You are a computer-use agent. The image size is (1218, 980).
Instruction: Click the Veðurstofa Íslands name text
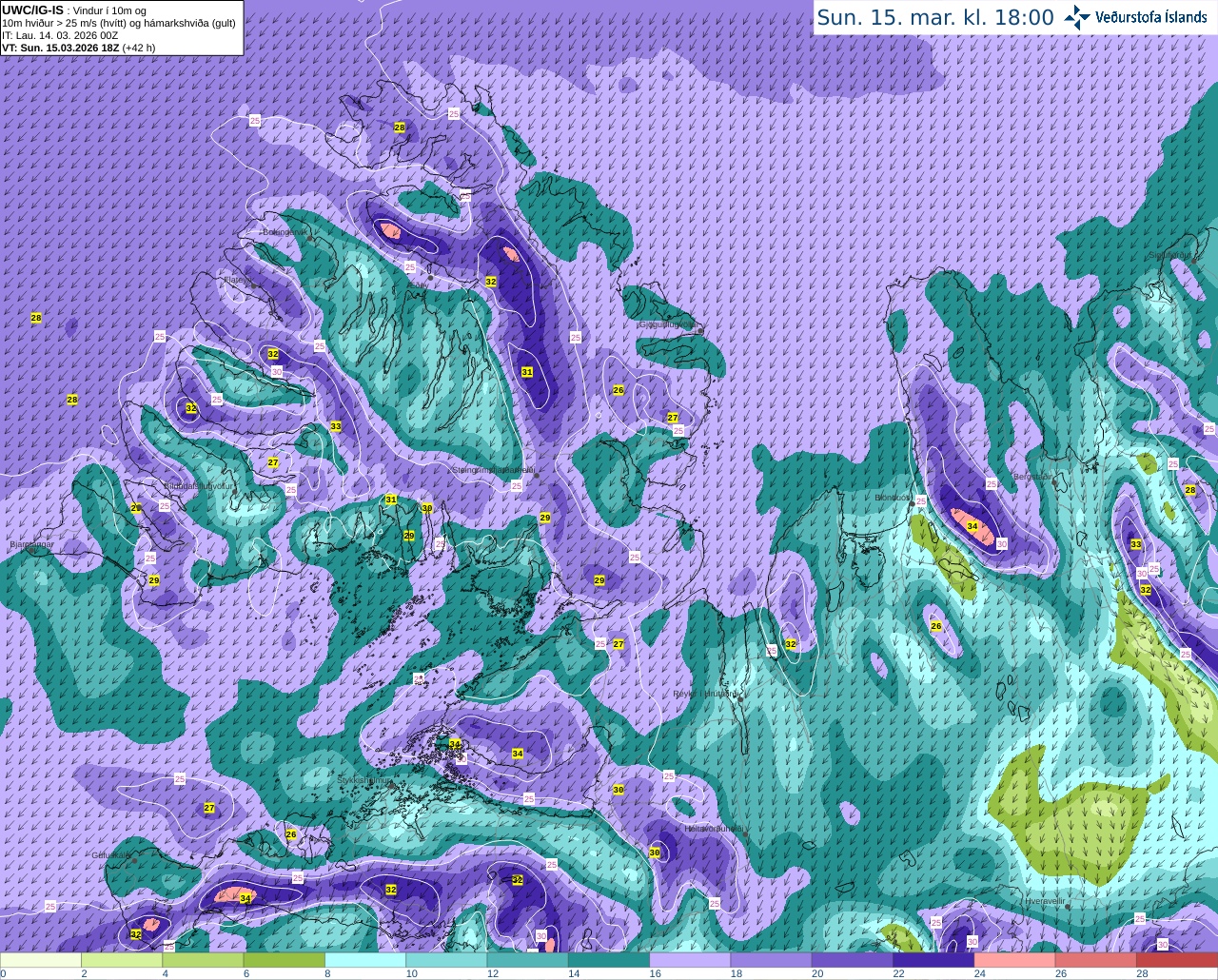[1150, 17]
